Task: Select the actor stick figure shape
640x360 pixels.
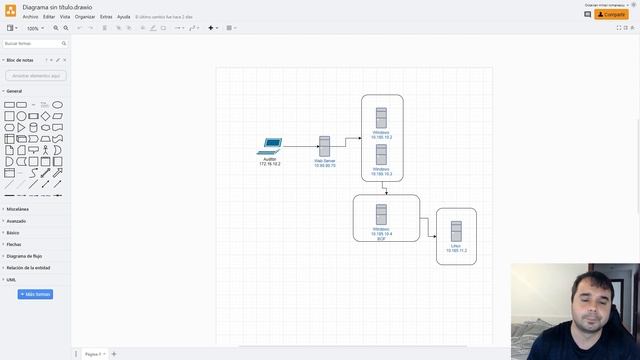Action: point(45,150)
